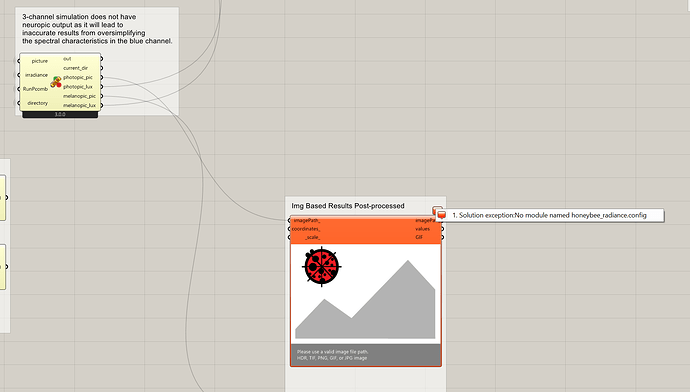The height and width of the screenshot is (392, 690).
Task: Select the 'photopic_pic' output parameter
Action: tap(77, 77)
